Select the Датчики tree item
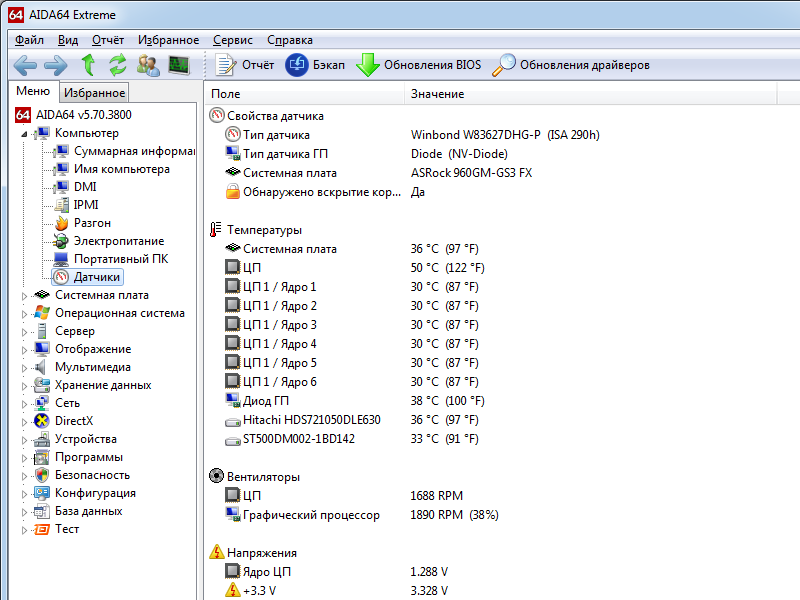Image resolution: width=800 pixels, height=600 pixels. (96, 277)
